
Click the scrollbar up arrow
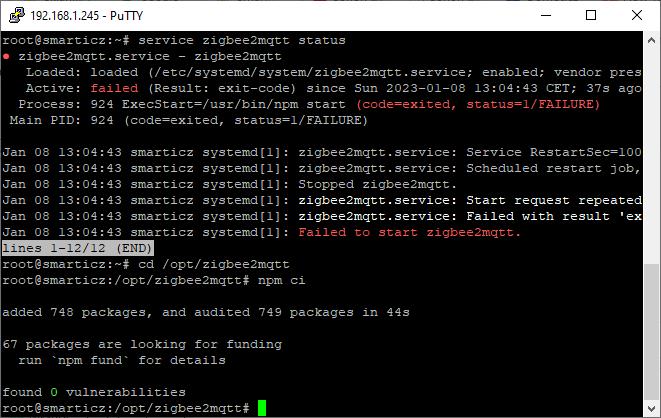(651, 40)
